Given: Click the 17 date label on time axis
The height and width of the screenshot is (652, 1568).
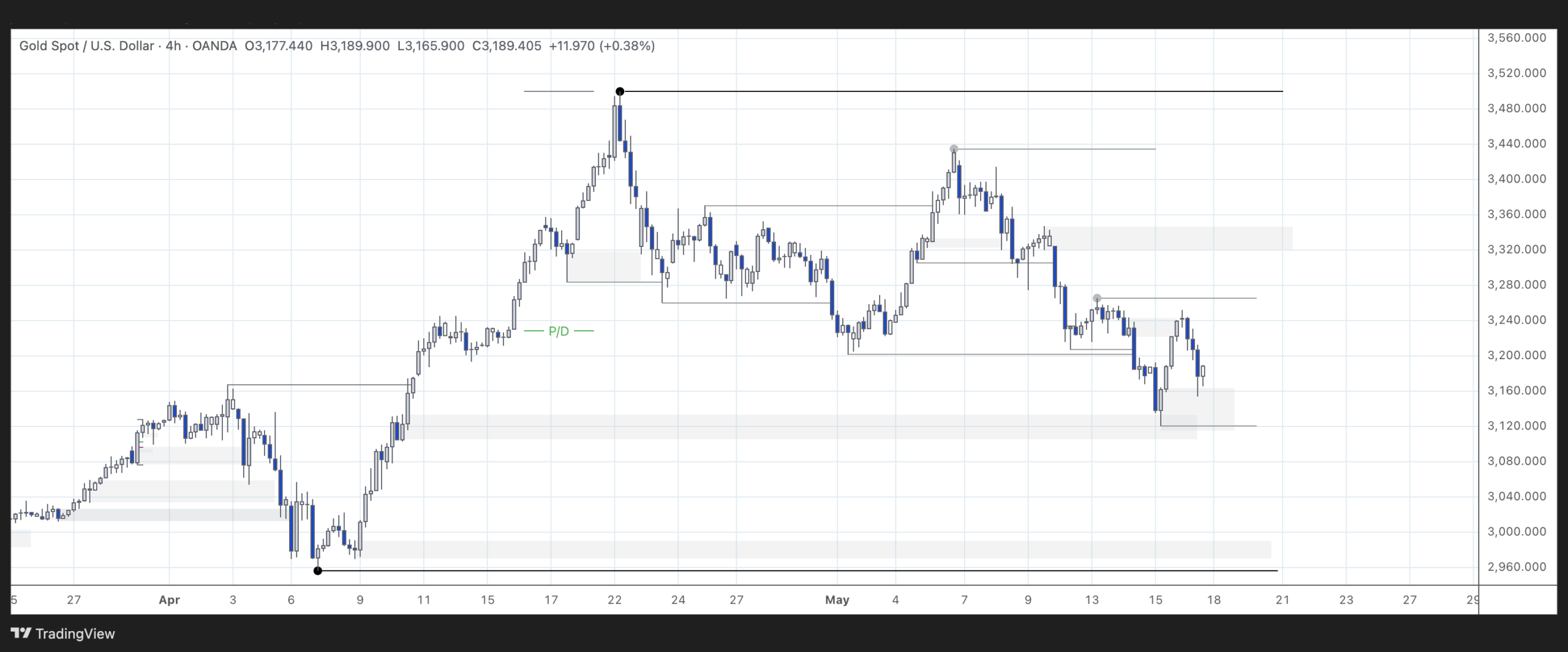Looking at the screenshot, I should click(551, 600).
